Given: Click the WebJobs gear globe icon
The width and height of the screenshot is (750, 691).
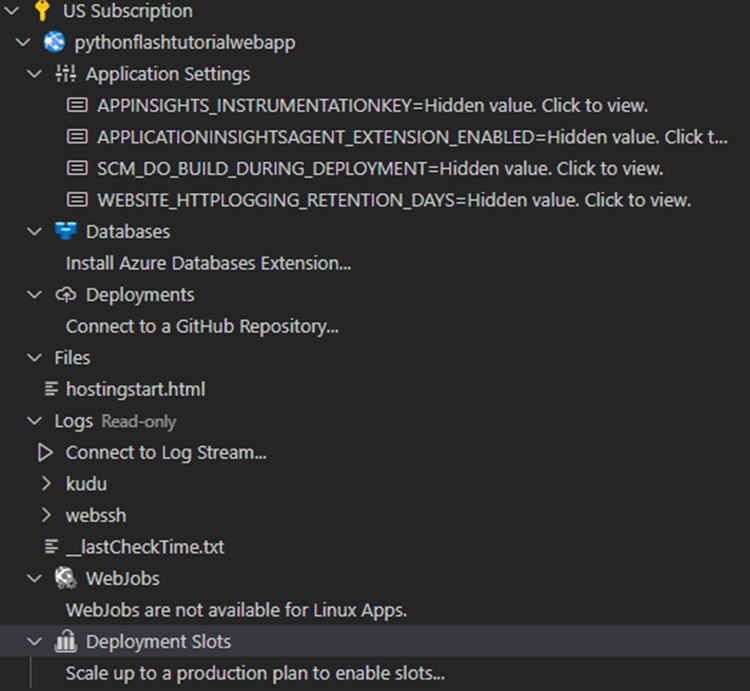Looking at the screenshot, I should click(66, 578).
